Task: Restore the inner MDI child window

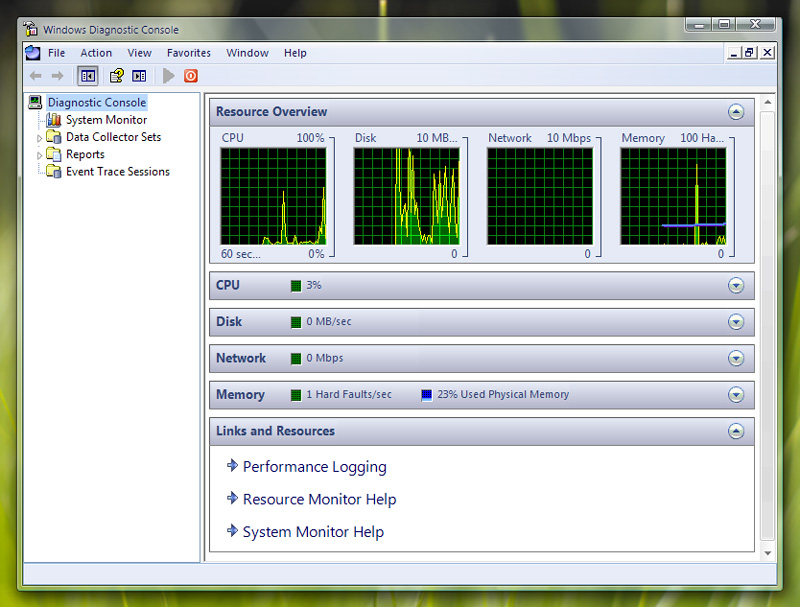Action: tap(749, 53)
